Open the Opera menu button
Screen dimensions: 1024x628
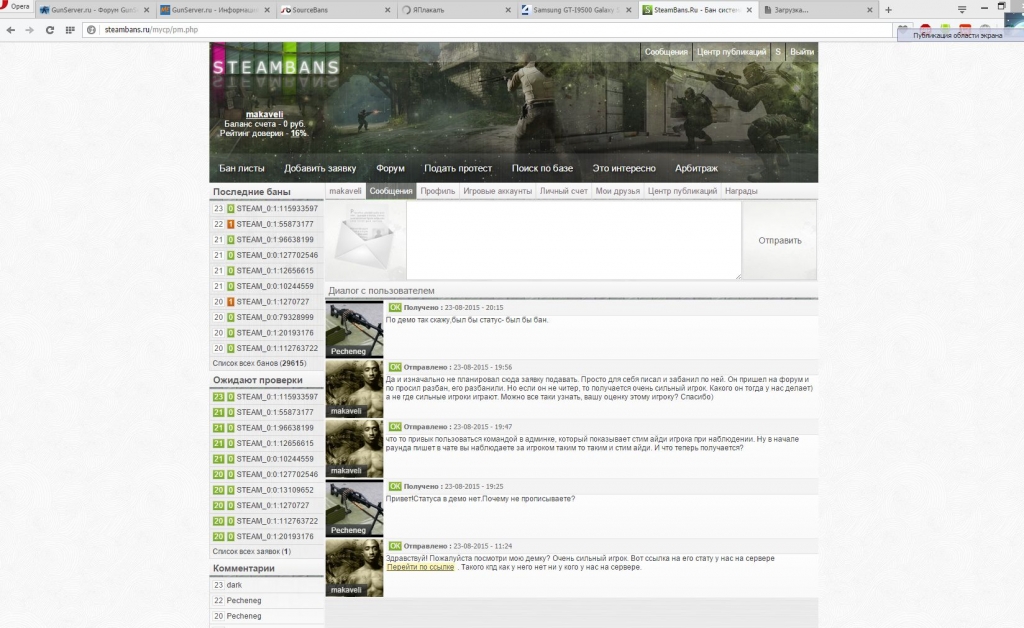click(14, 7)
